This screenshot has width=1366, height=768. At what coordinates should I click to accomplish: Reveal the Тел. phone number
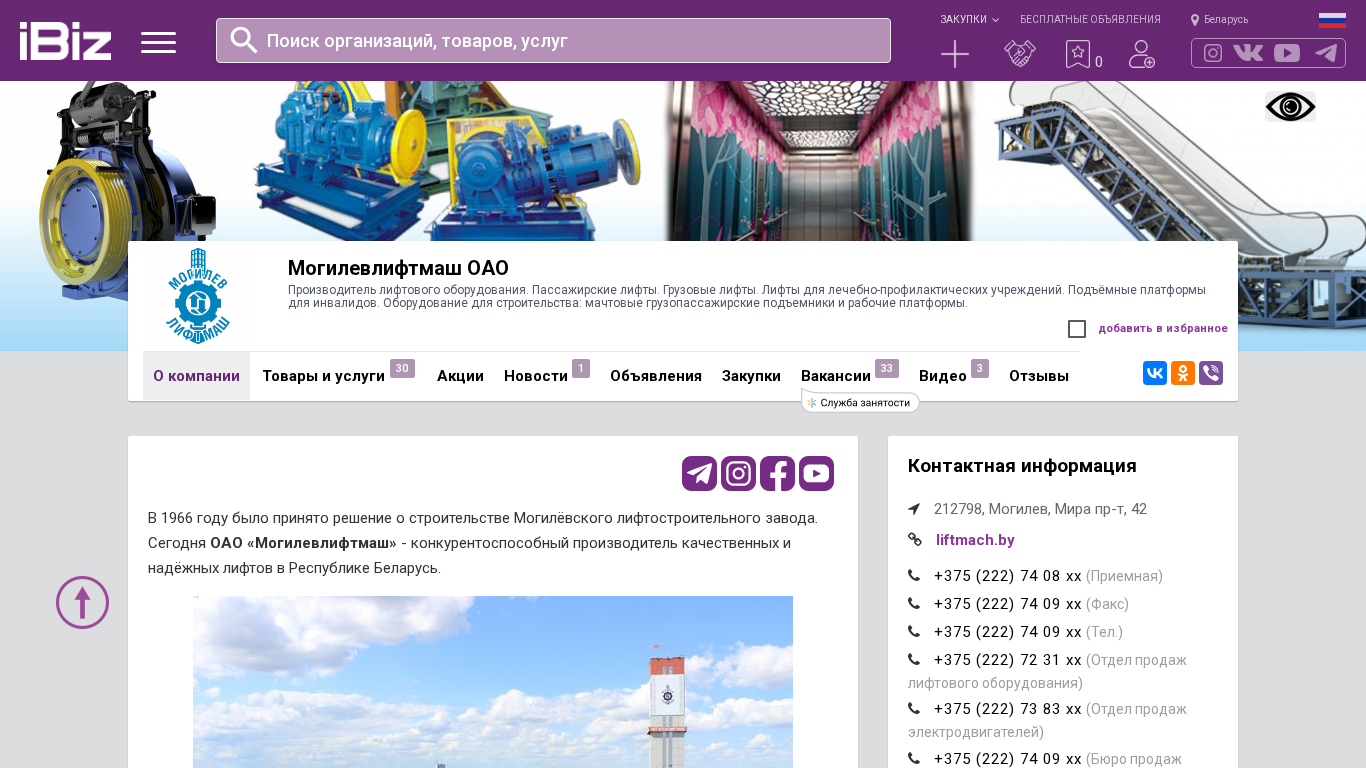(x=1008, y=632)
